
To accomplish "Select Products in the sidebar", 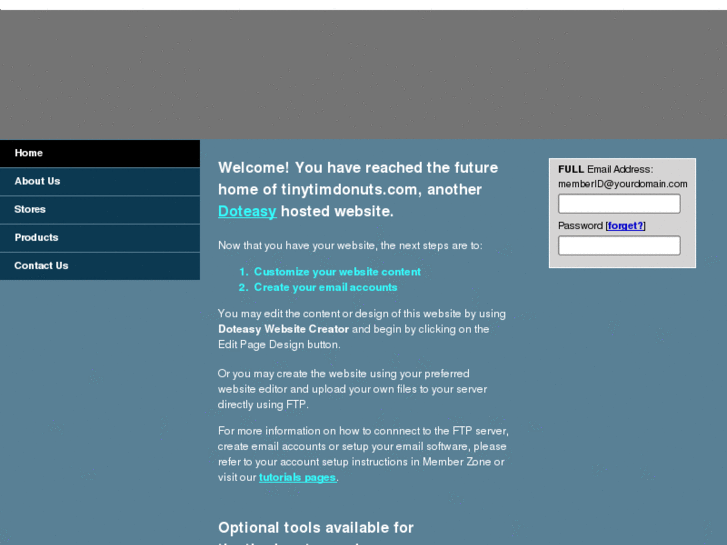I will (x=100, y=238).
